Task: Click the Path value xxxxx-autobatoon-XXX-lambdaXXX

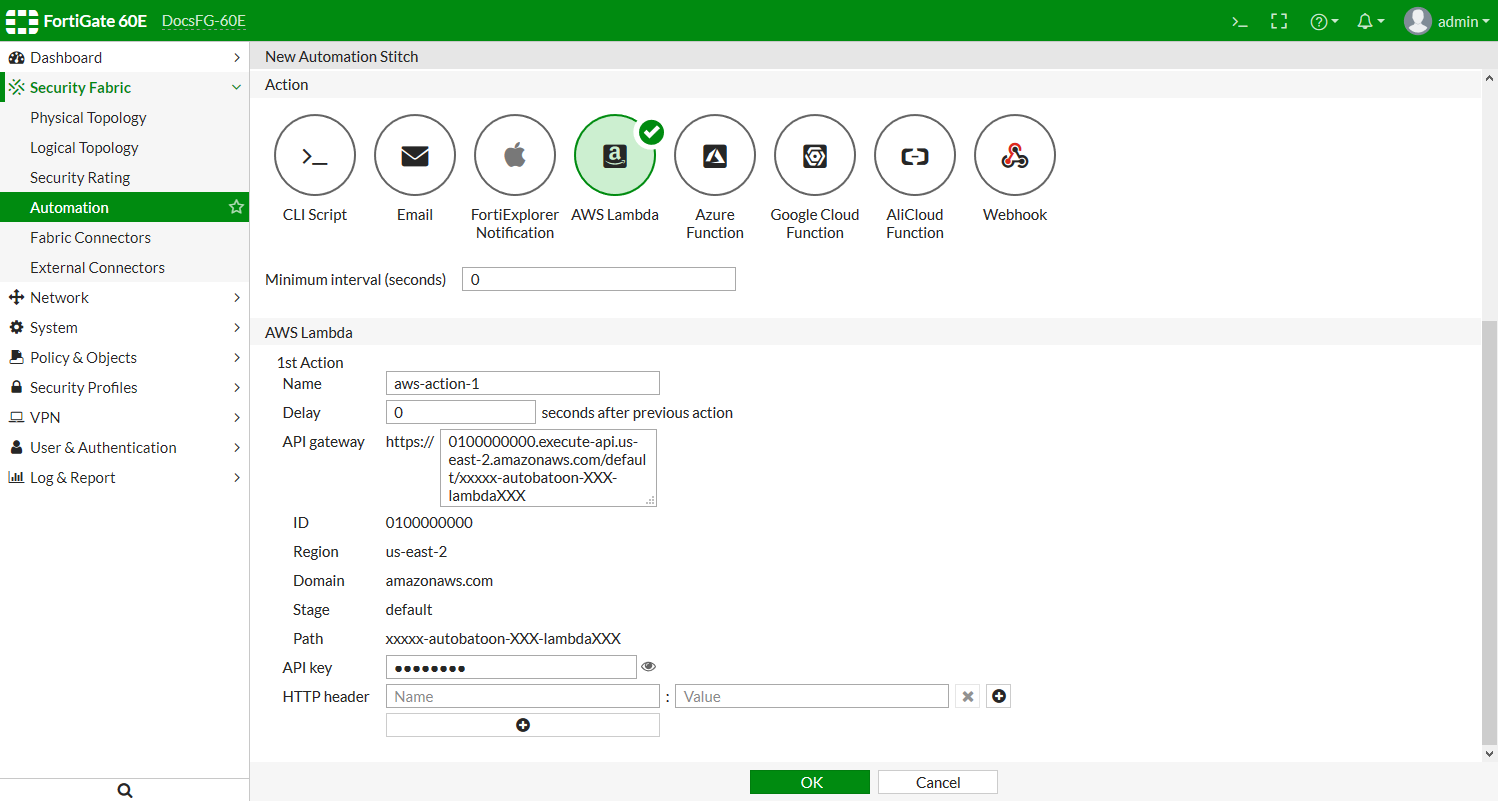Action: click(503, 639)
